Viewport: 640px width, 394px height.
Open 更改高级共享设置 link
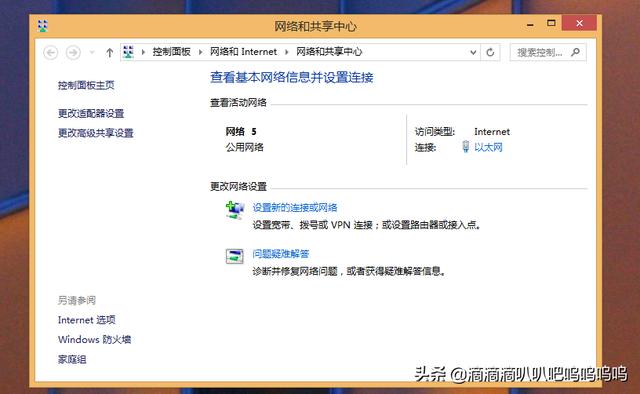tap(96, 133)
